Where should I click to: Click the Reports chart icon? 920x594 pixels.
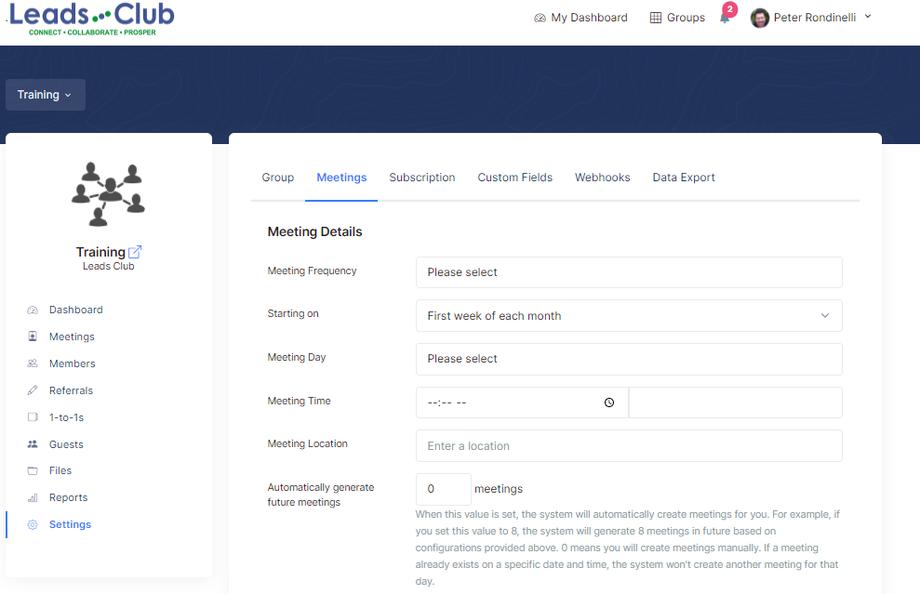coord(33,498)
